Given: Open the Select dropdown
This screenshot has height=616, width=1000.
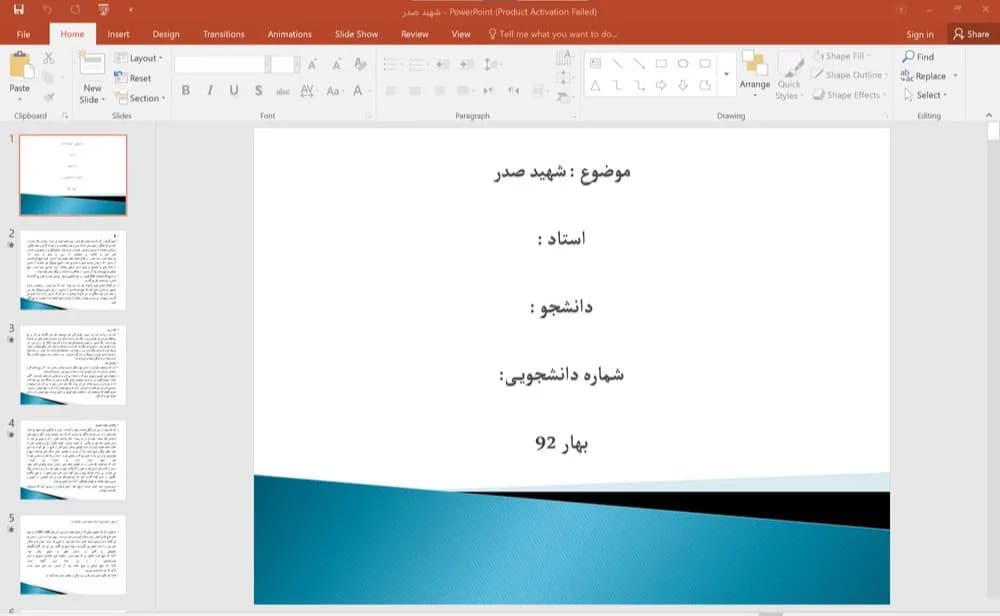Looking at the screenshot, I should pyautogui.click(x=926, y=95).
